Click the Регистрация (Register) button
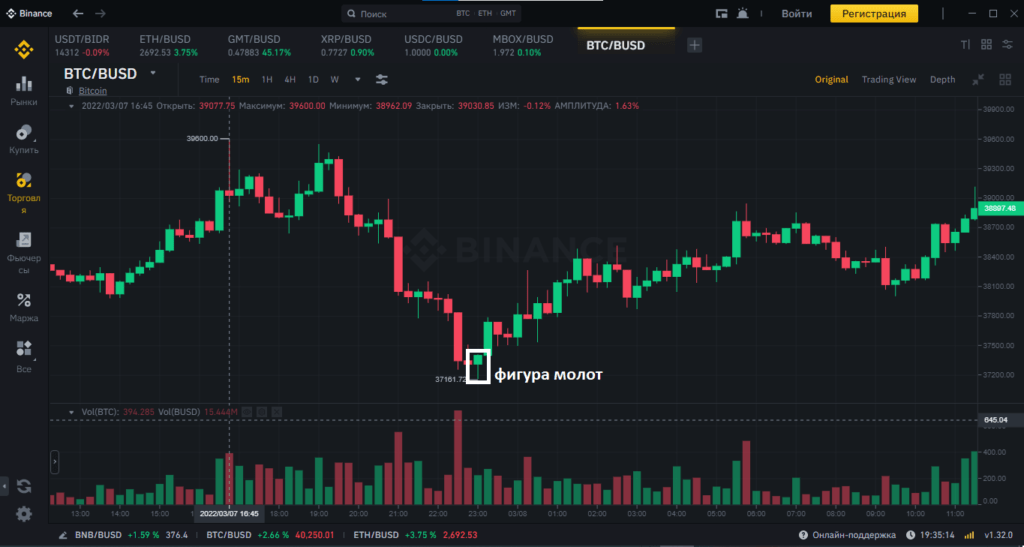 (x=873, y=14)
